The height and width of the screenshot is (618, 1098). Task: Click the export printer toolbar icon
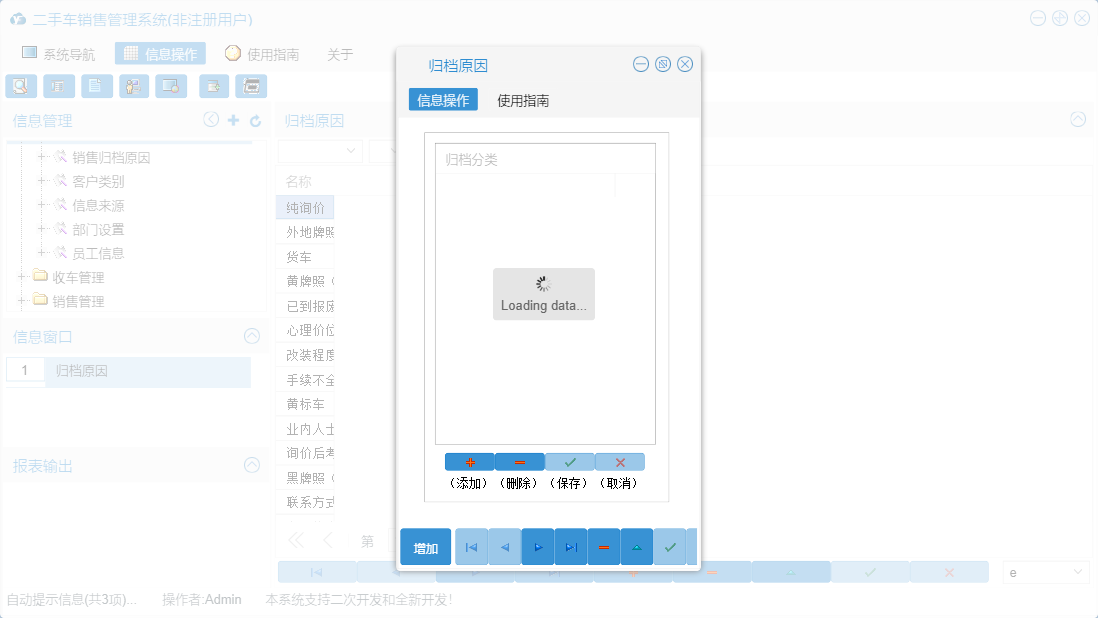(251, 86)
